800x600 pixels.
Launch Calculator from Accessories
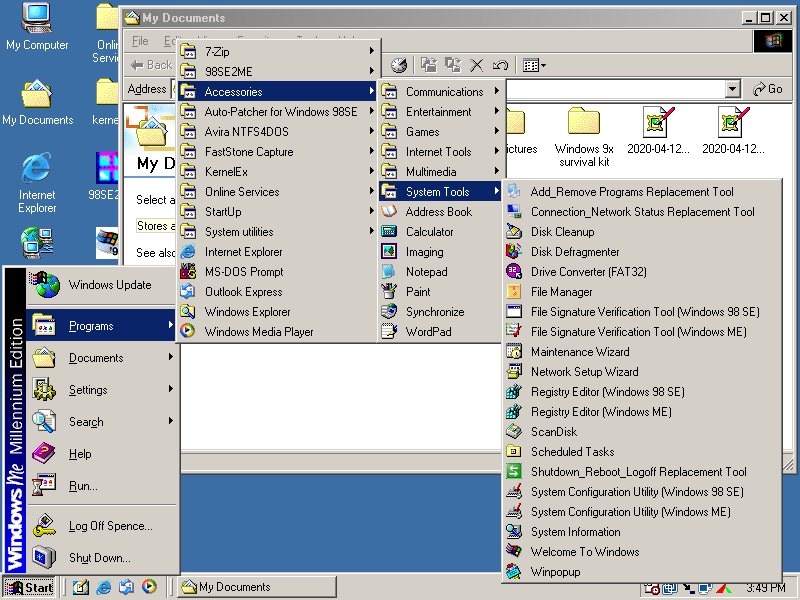pos(440,232)
